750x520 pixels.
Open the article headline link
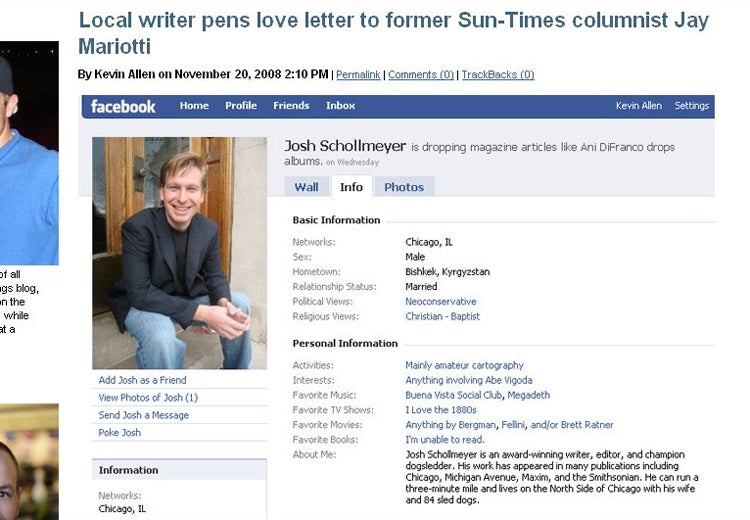point(393,33)
